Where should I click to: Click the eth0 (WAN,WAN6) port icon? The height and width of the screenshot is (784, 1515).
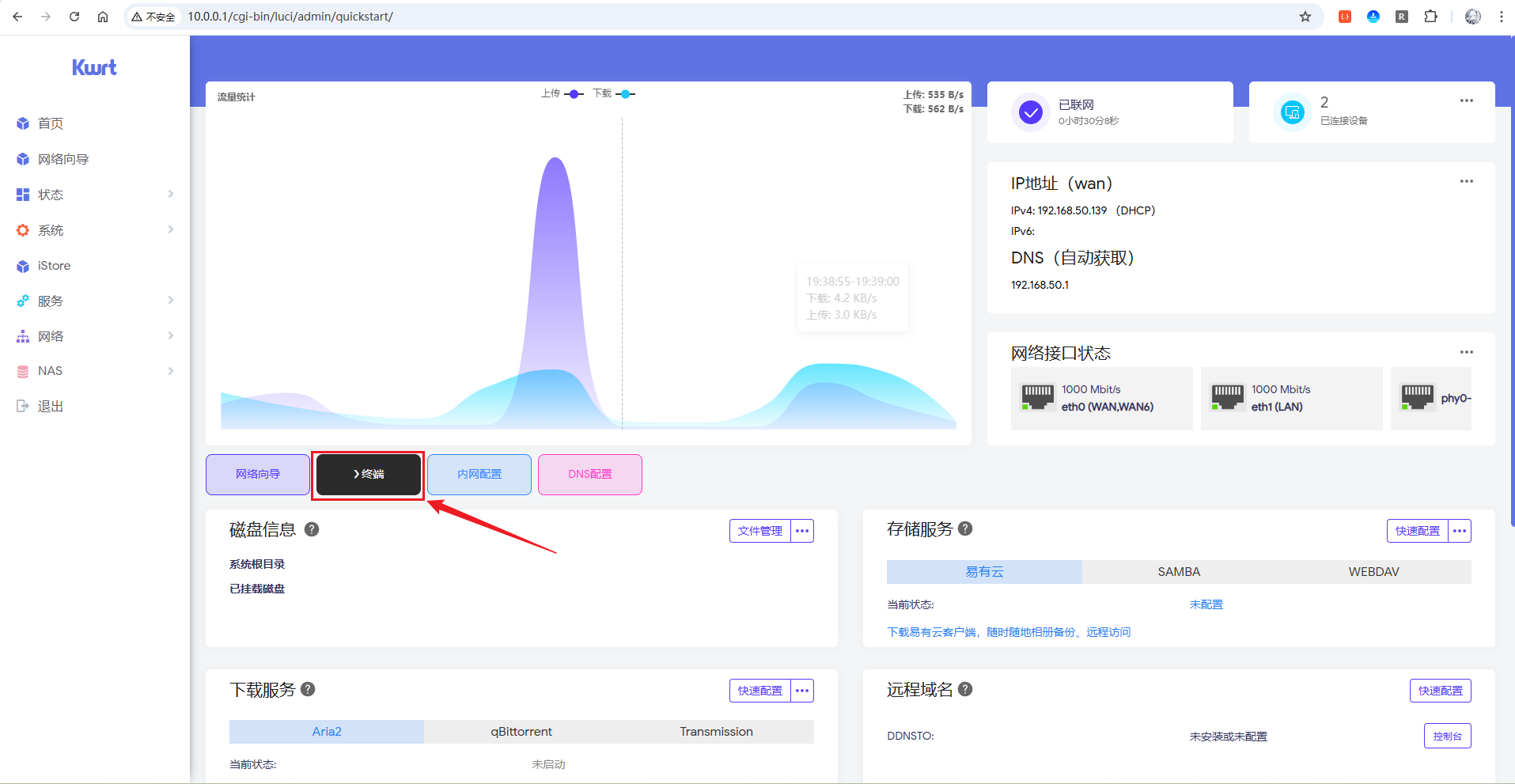pyautogui.click(x=1037, y=397)
